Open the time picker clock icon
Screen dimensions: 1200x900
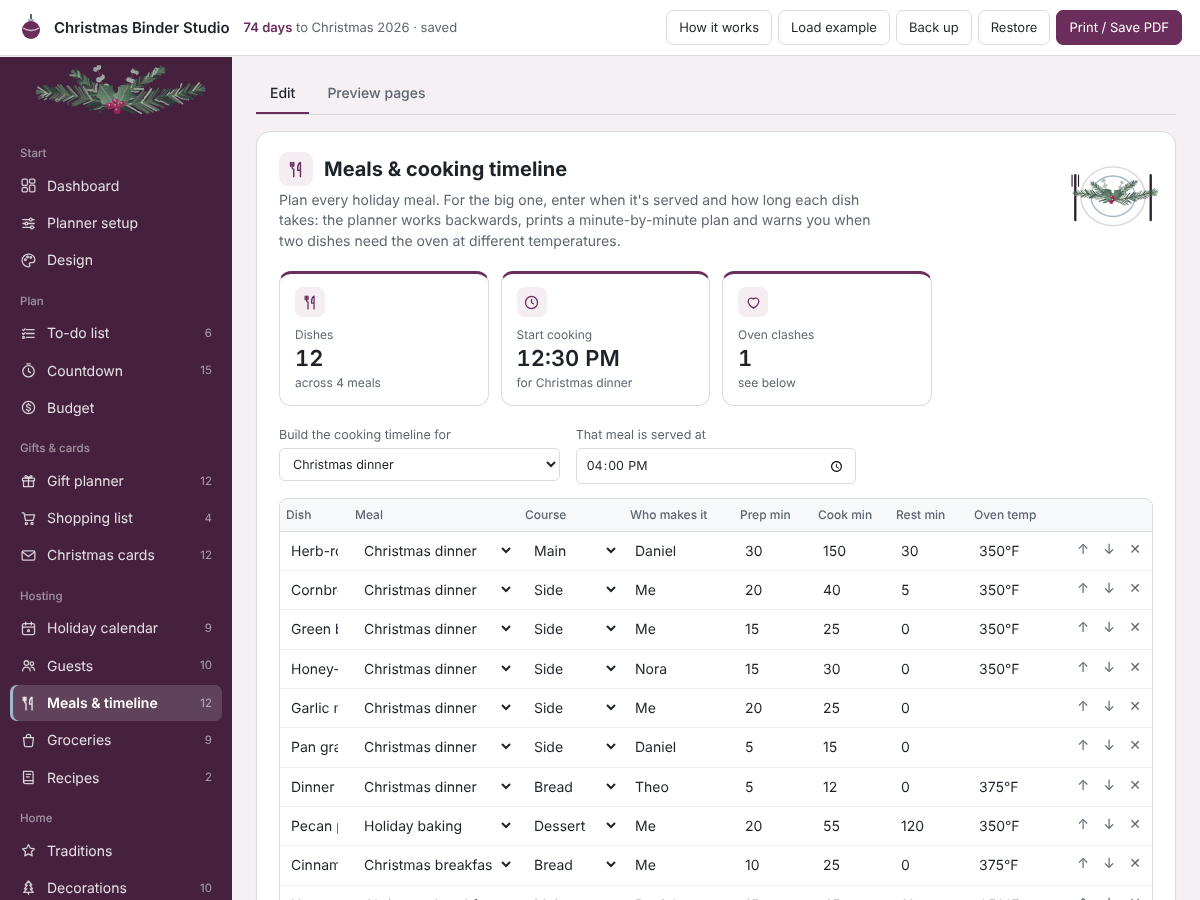pos(837,466)
